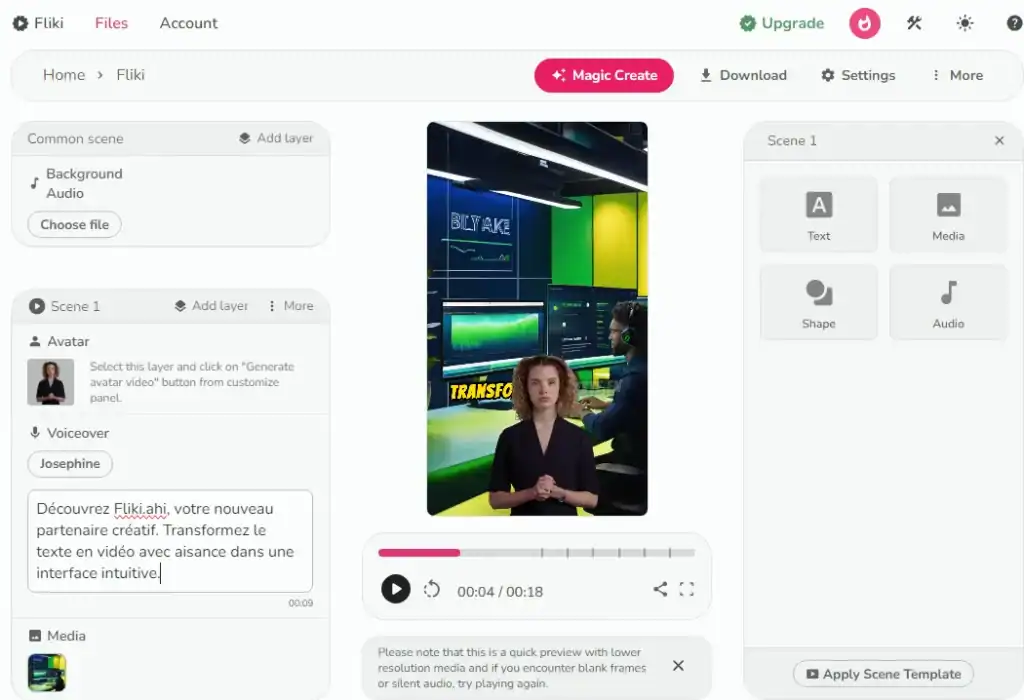1024x700 pixels.
Task: Click into the voiceover script text box
Action: pyautogui.click(x=170, y=541)
